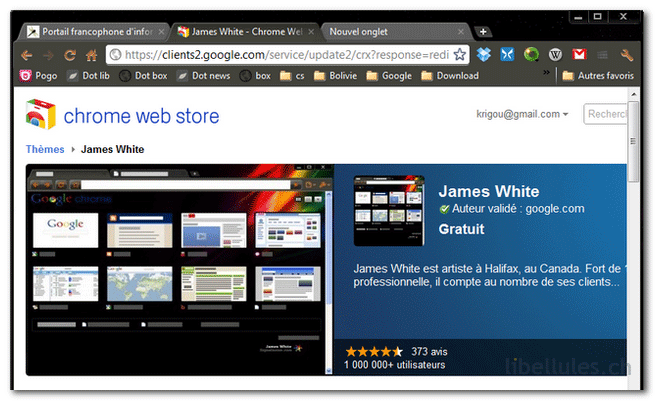Screen dimensions: 655x401
Task: Click the site info icon in address bar
Action: (x=115, y=55)
